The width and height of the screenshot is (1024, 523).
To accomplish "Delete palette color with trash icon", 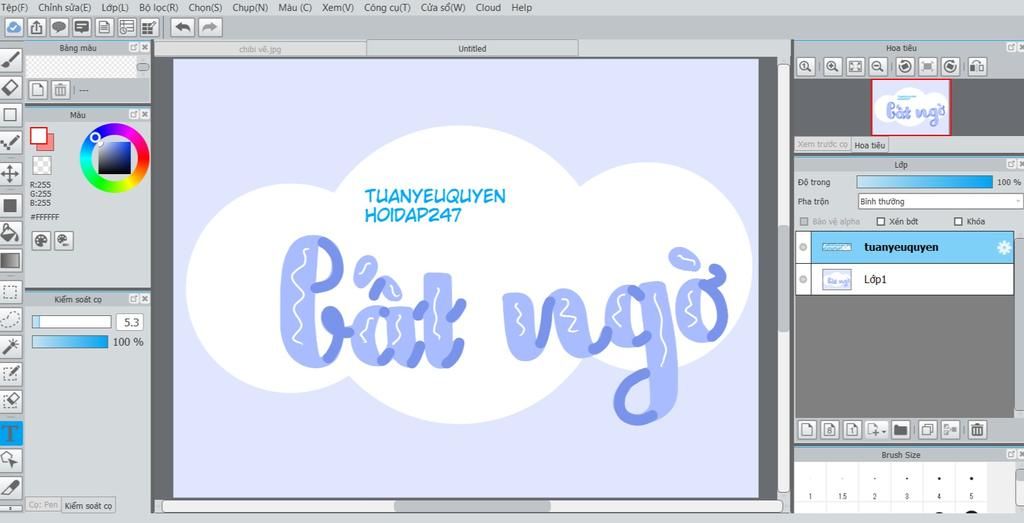I will click(x=60, y=89).
